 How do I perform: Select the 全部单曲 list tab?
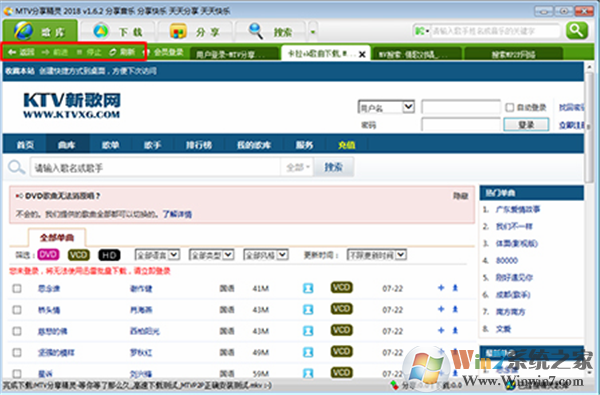[57, 237]
